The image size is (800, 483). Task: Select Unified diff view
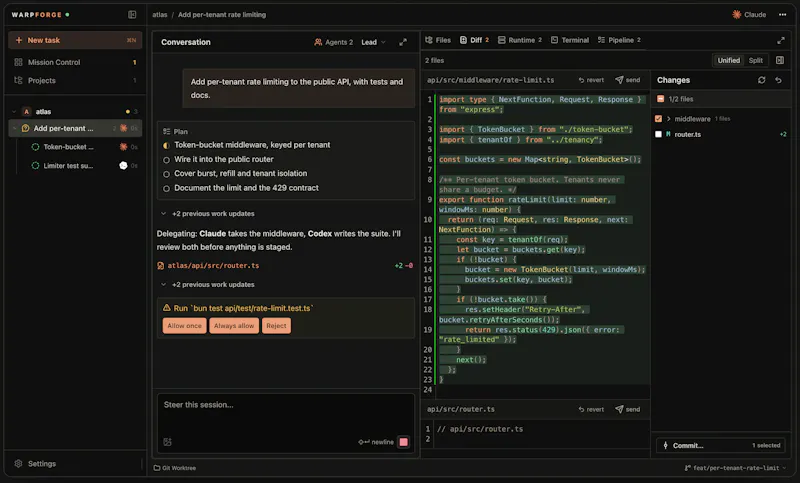click(729, 61)
